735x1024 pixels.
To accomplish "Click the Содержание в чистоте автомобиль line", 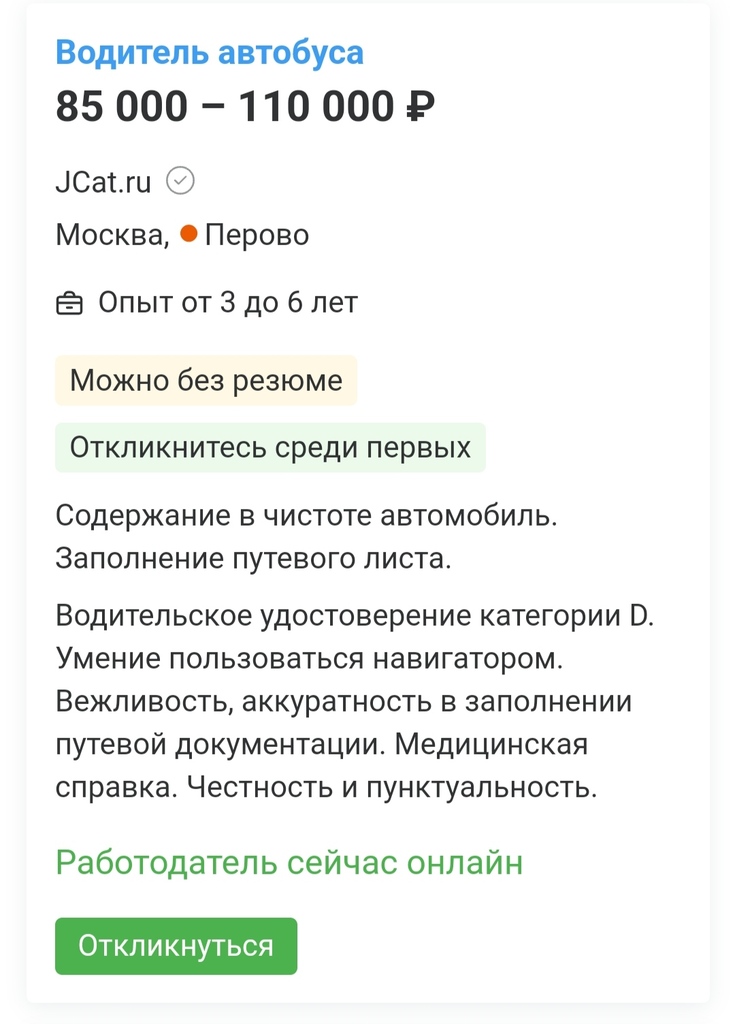I will pyautogui.click(x=304, y=516).
